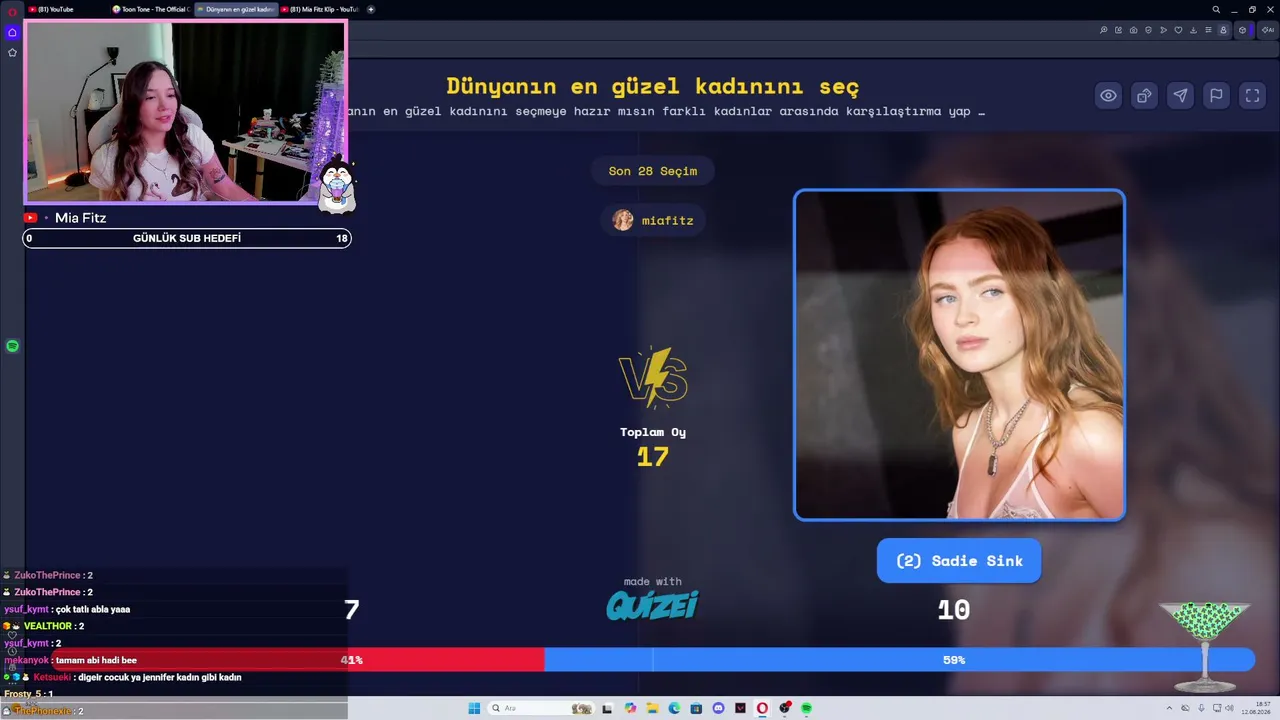Add page to favorites with heart icon

point(1178,30)
